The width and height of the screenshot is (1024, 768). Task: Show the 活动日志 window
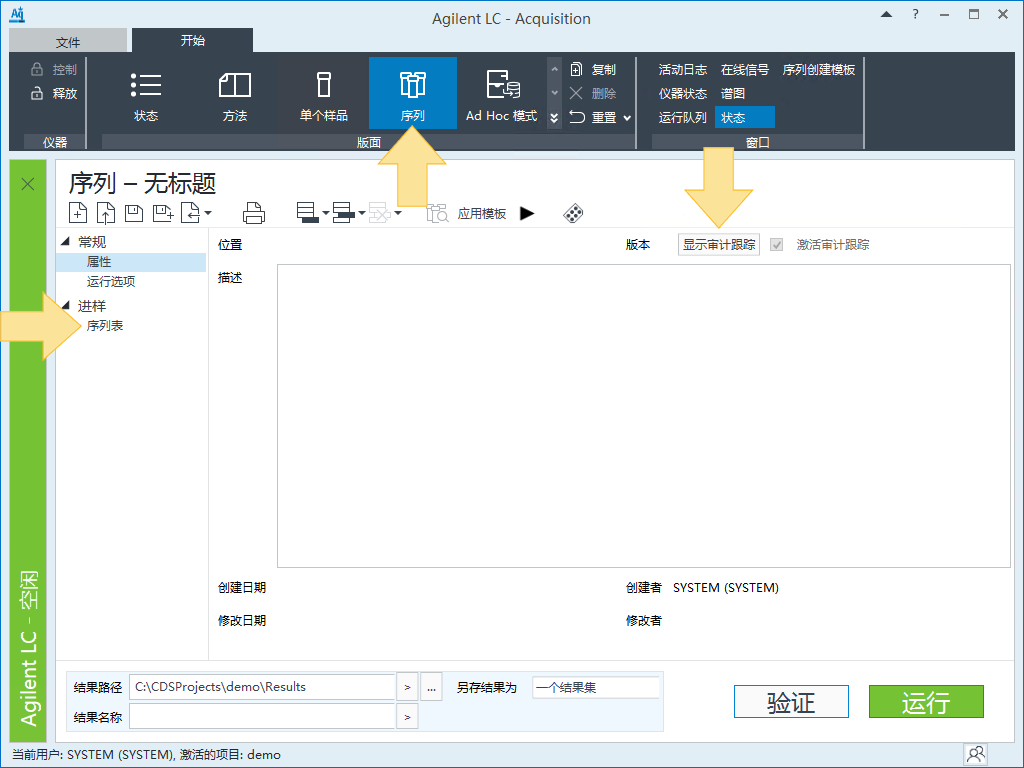pos(682,69)
